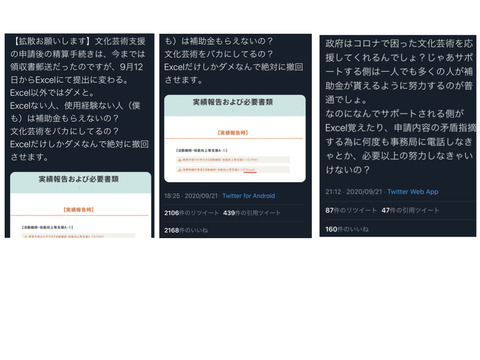View the 47件の引用ツイート list
The image size is (480, 360).
[410, 210]
